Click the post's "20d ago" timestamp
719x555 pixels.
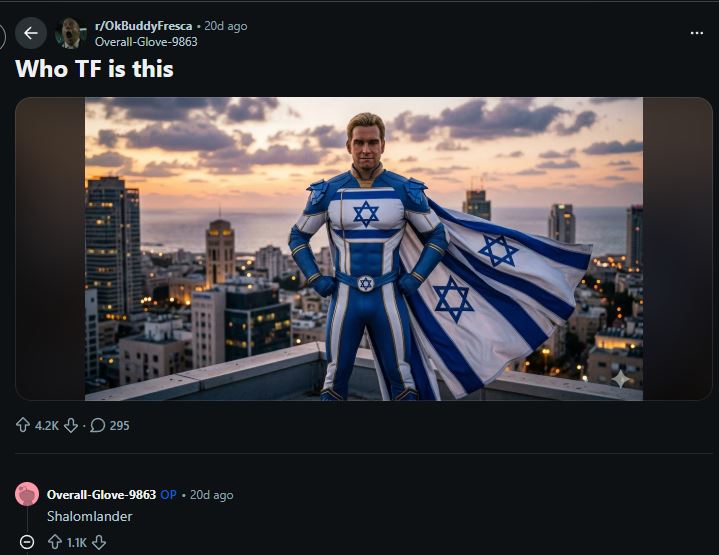click(x=225, y=26)
